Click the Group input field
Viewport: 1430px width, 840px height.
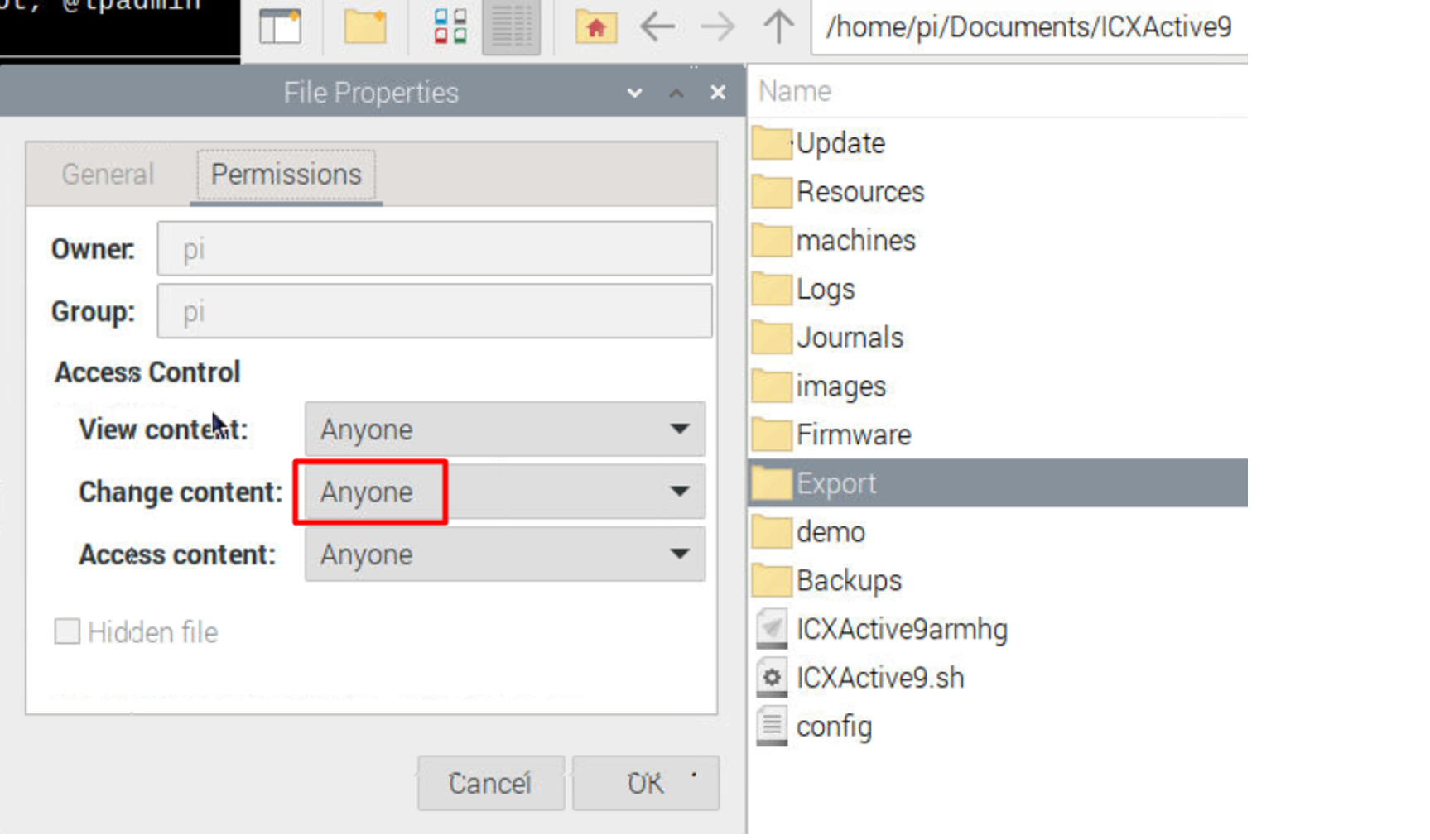435,311
